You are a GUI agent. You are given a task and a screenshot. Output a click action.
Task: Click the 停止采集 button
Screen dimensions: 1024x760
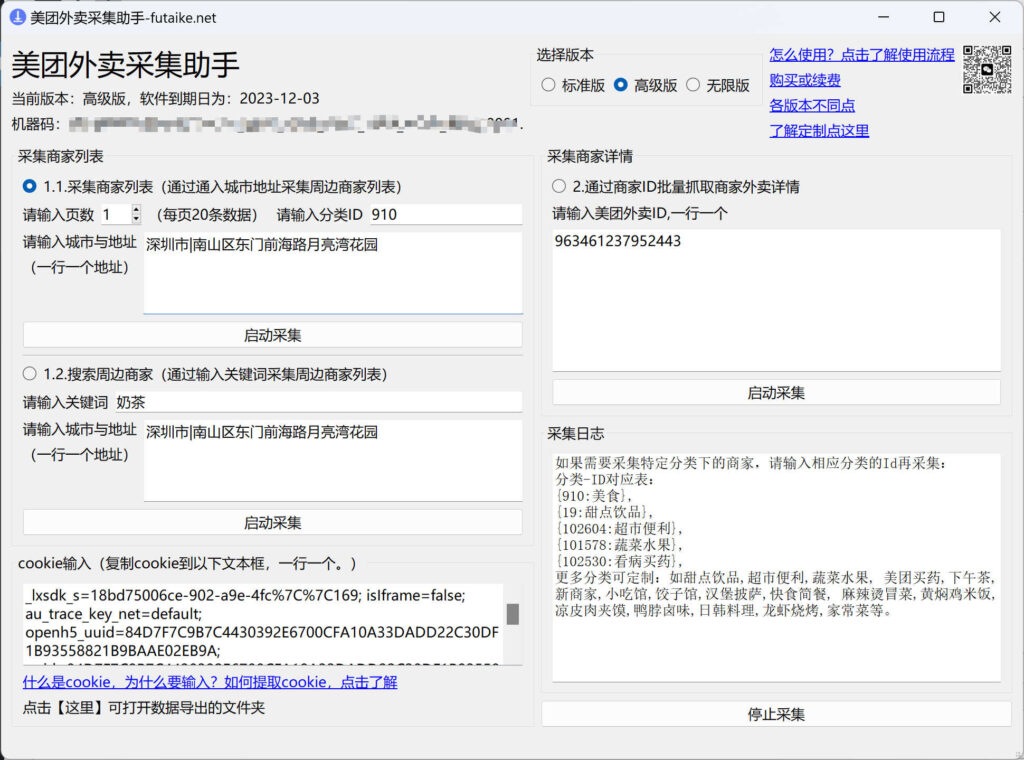776,714
